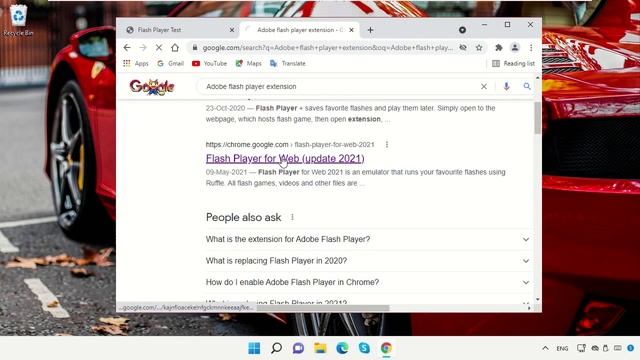Clear the search query text
Screen dimensions: 640x360
tap(484, 87)
